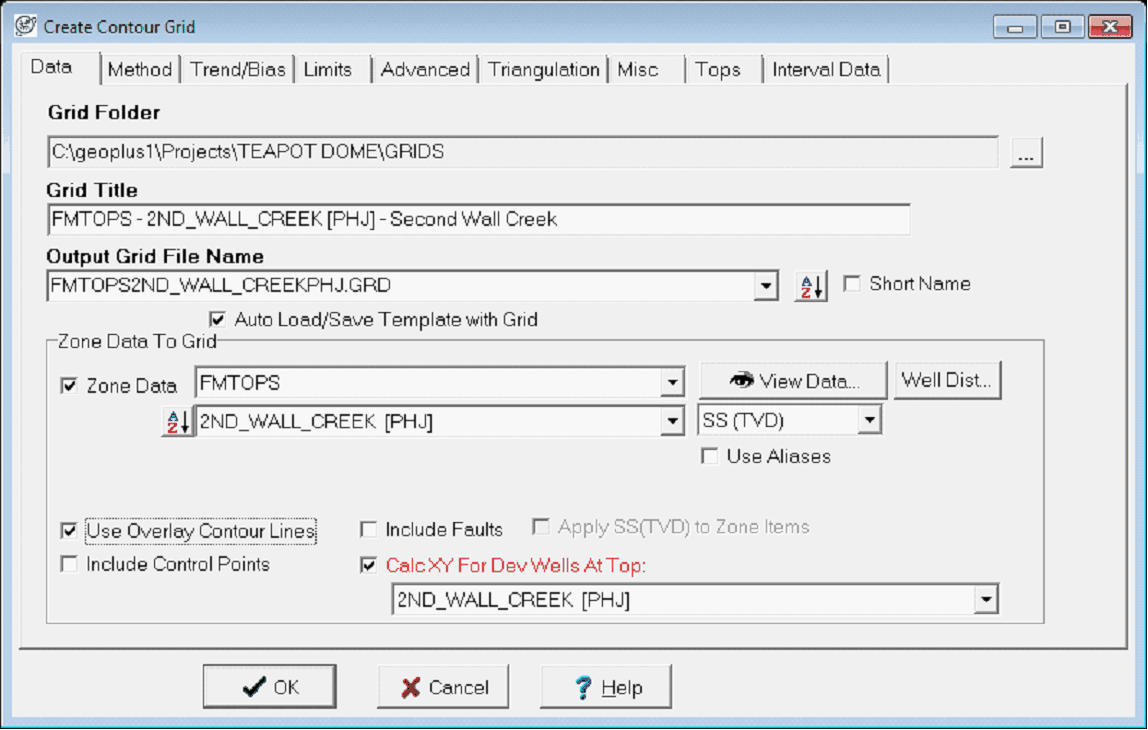
Task: Click the browse ellipsis button for Grid Folder
Action: pyautogui.click(x=1026, y=154)
